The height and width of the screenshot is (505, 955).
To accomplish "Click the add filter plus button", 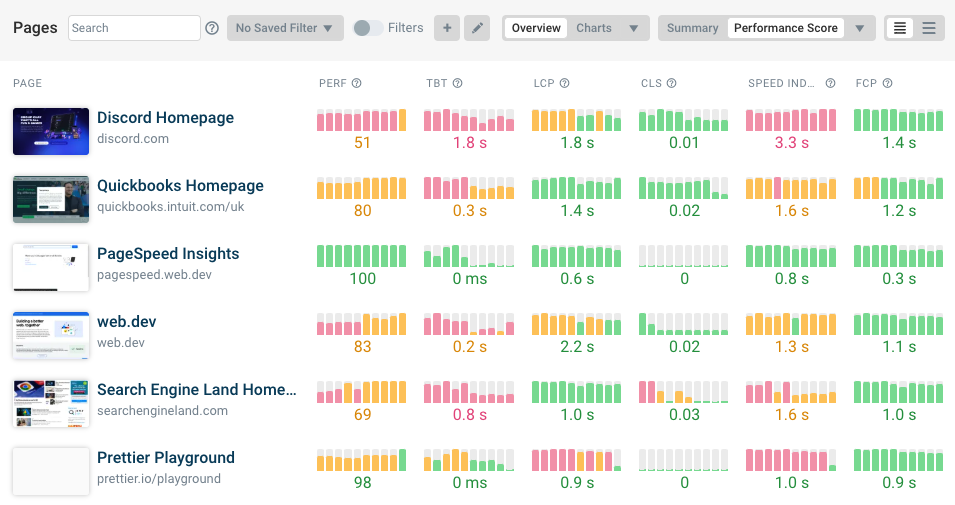I will coord(447,28).
